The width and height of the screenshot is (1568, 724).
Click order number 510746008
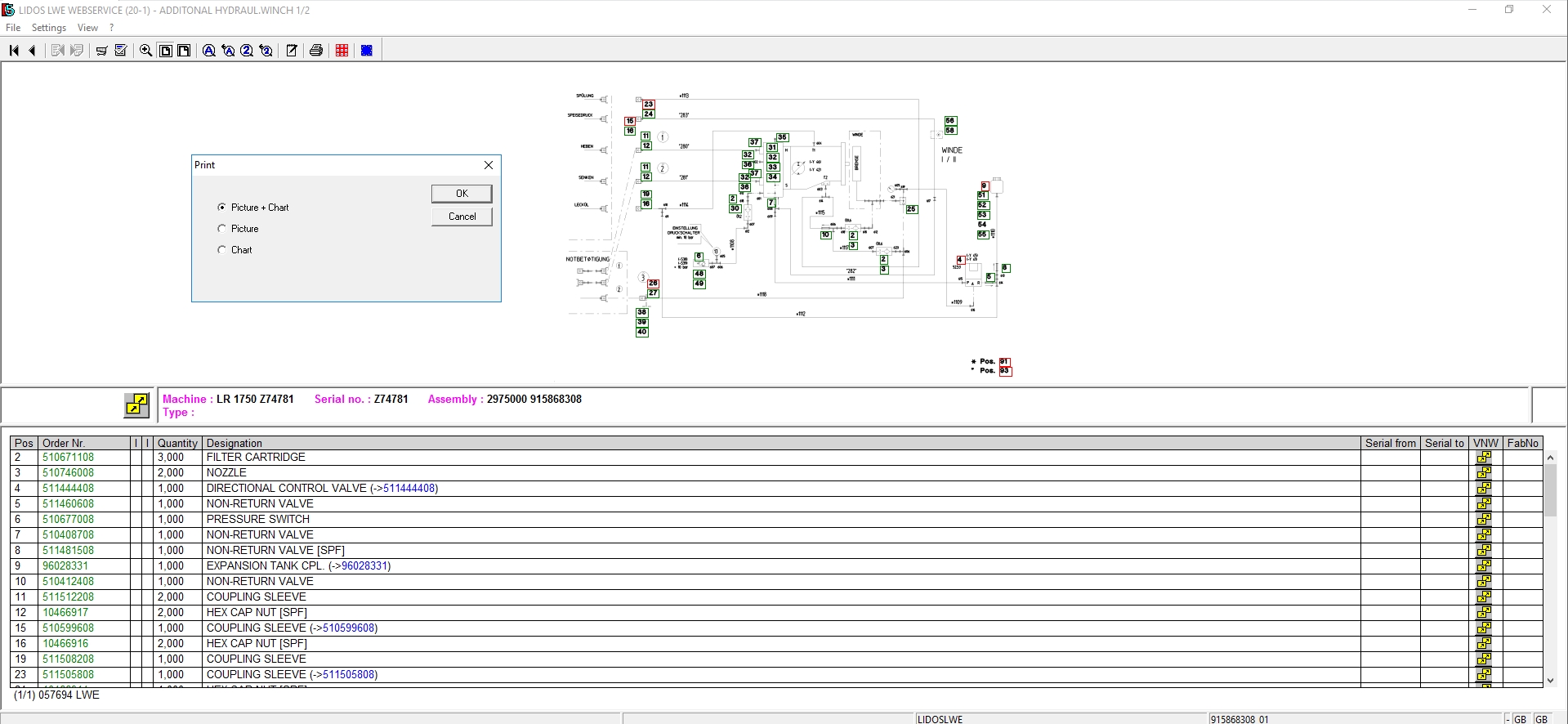[68, 473]
